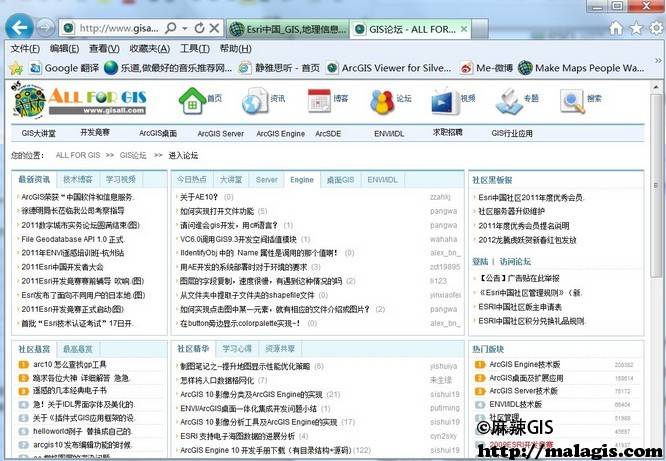Switch to the Server tab

[266, 180]
